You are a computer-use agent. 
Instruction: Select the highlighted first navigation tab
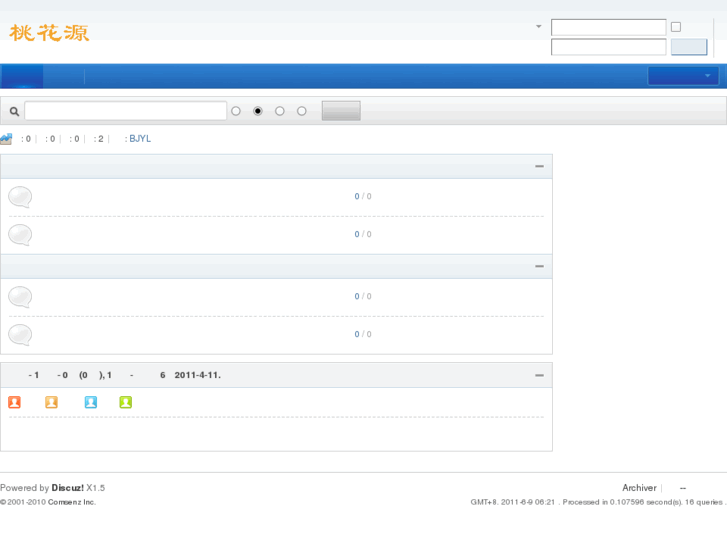coord(22,76)
